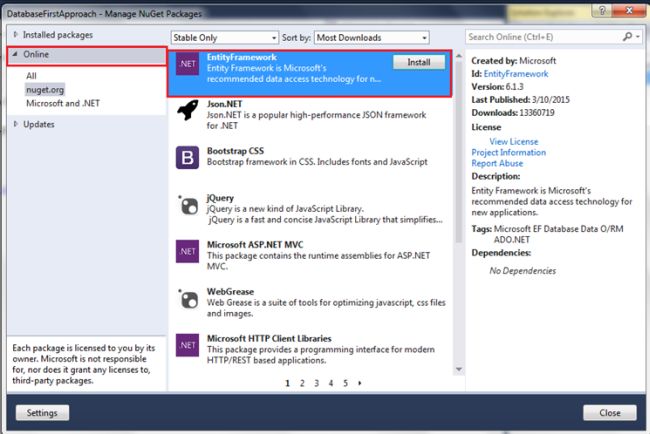650x434 pixels.
Task: Collapse the Online node
Action: click(15, 54)
